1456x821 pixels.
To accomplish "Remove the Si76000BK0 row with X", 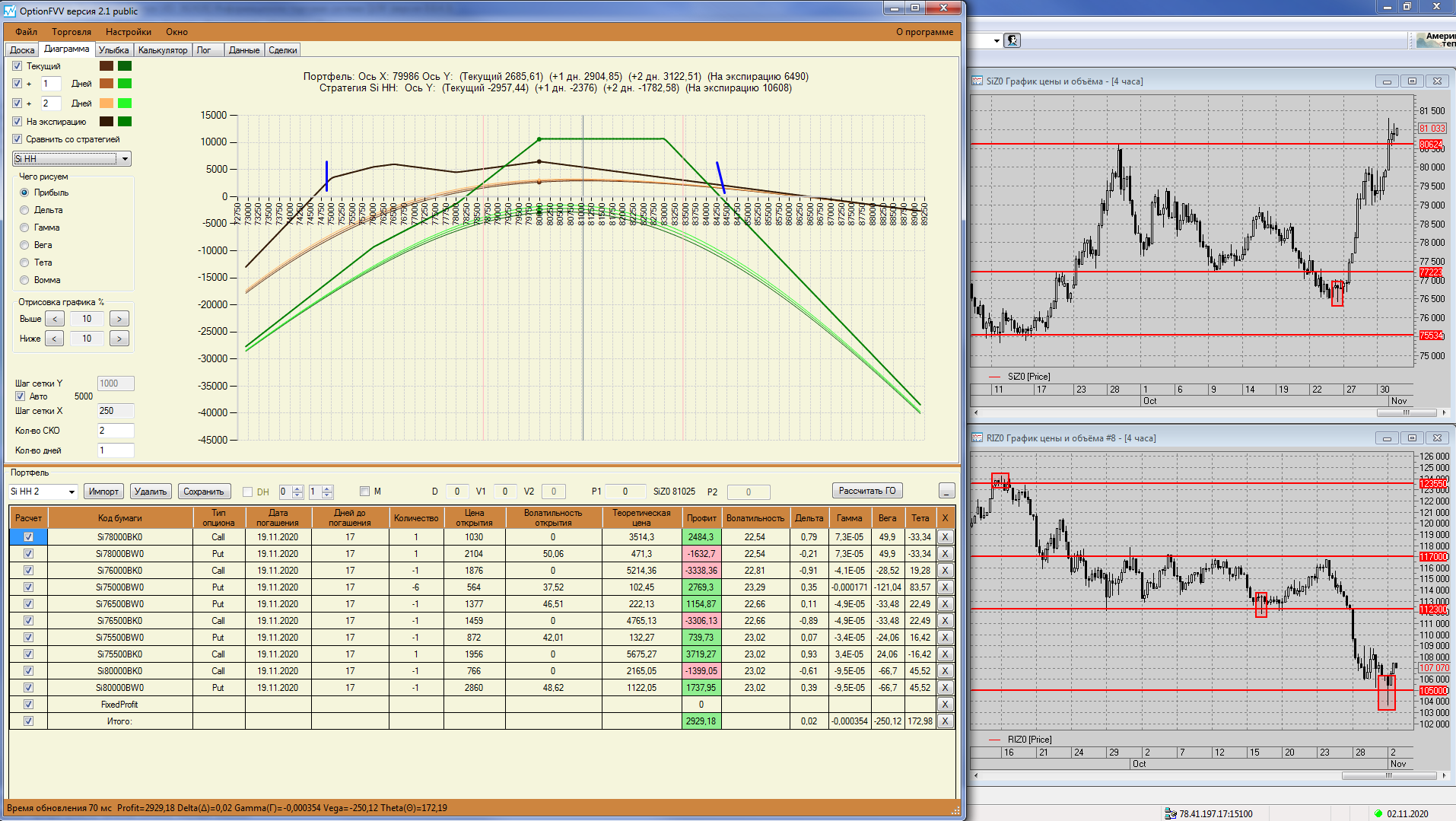I will pos(945,571).
